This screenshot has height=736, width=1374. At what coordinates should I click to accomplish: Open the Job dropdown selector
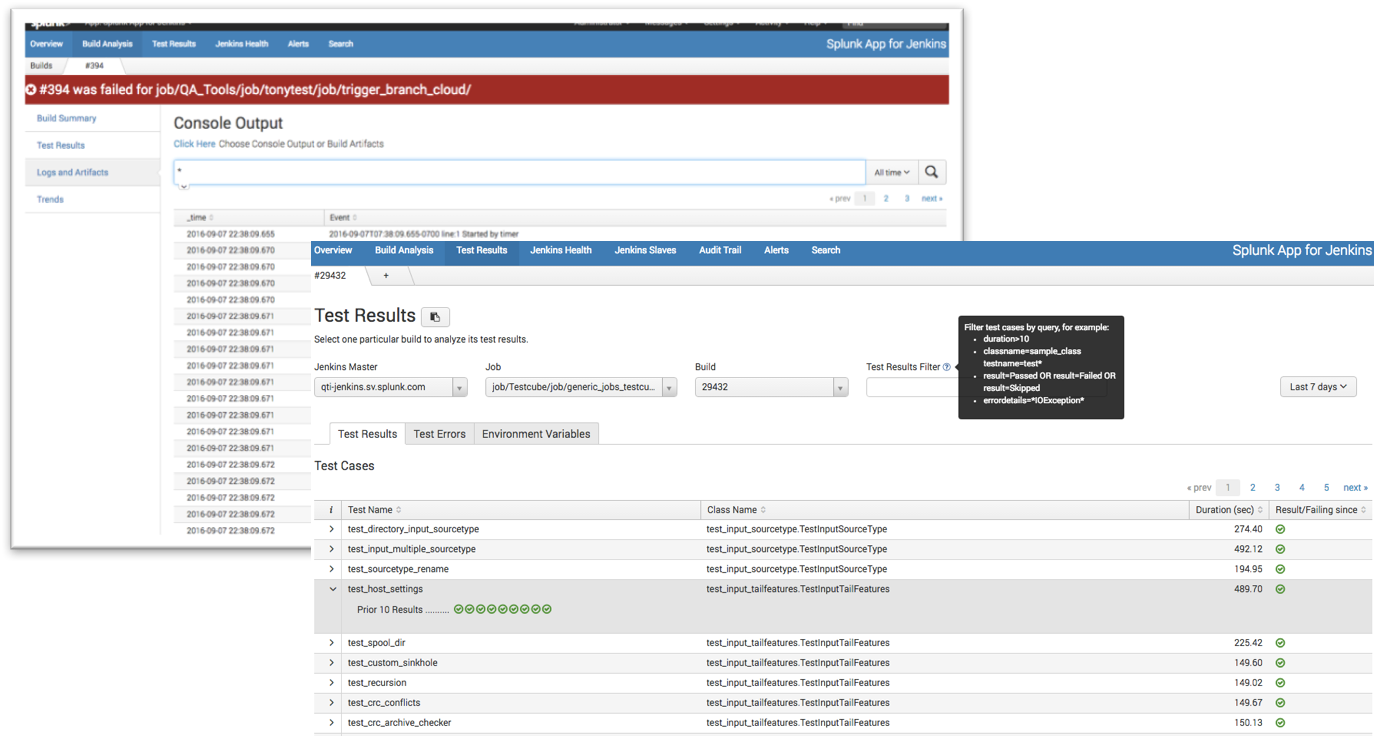pos(581,387)
